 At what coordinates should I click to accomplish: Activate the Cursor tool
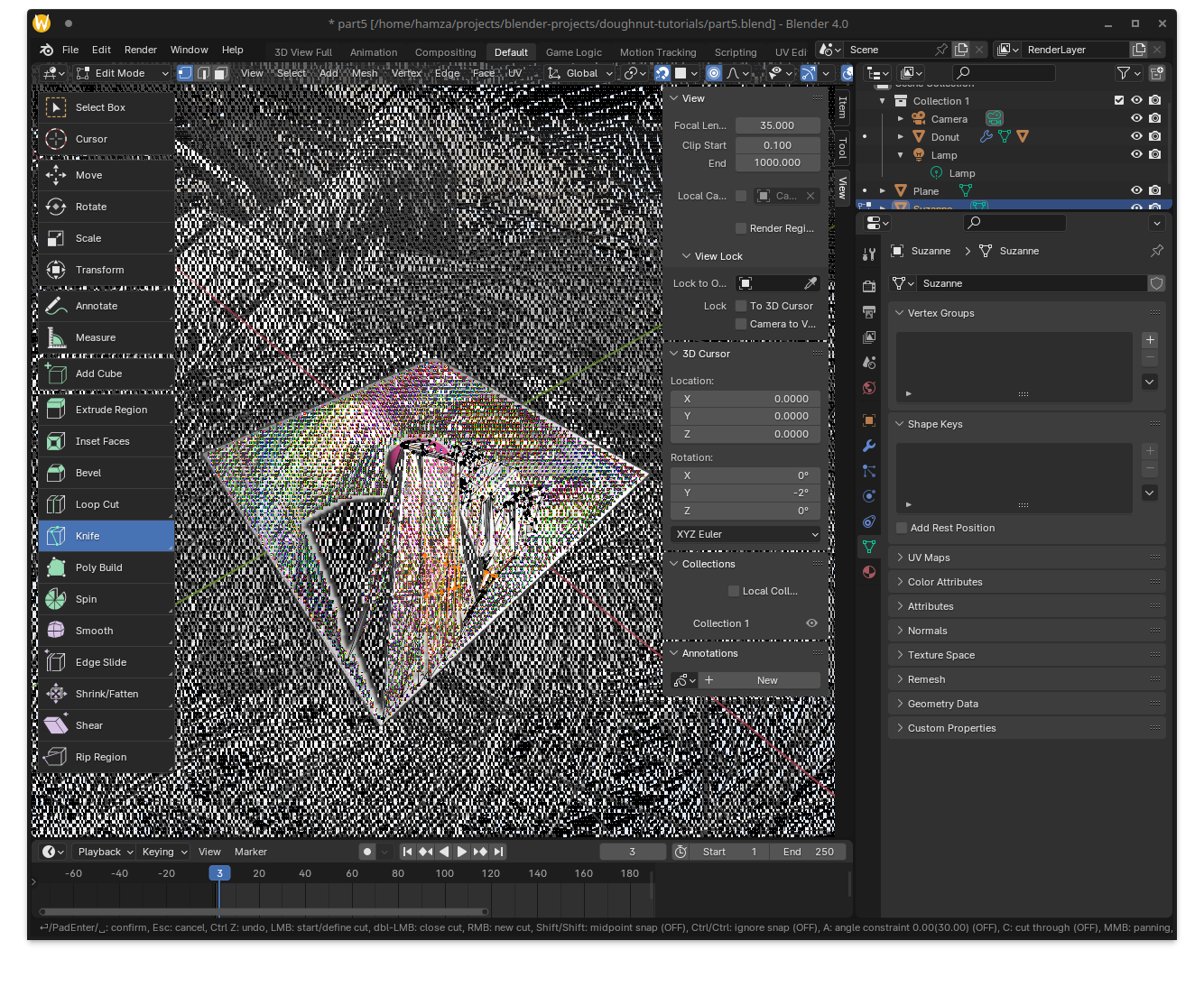(106, 139)
